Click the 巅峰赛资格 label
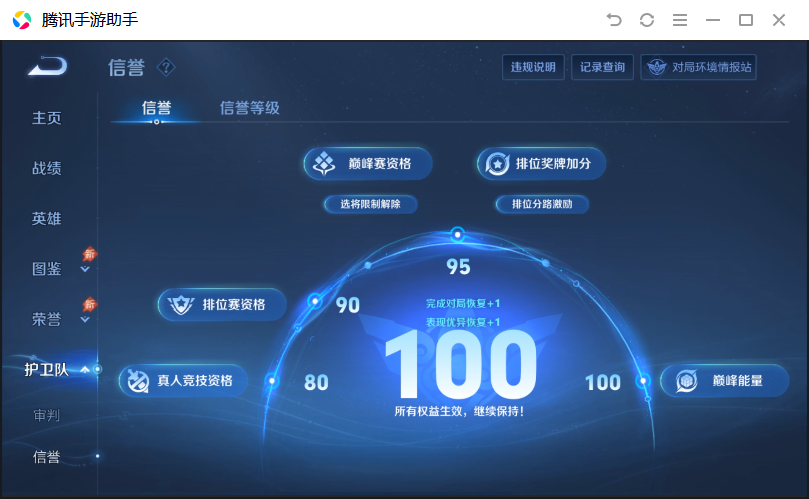The height and width of the screenshot is (499, 809). (380, 164)
